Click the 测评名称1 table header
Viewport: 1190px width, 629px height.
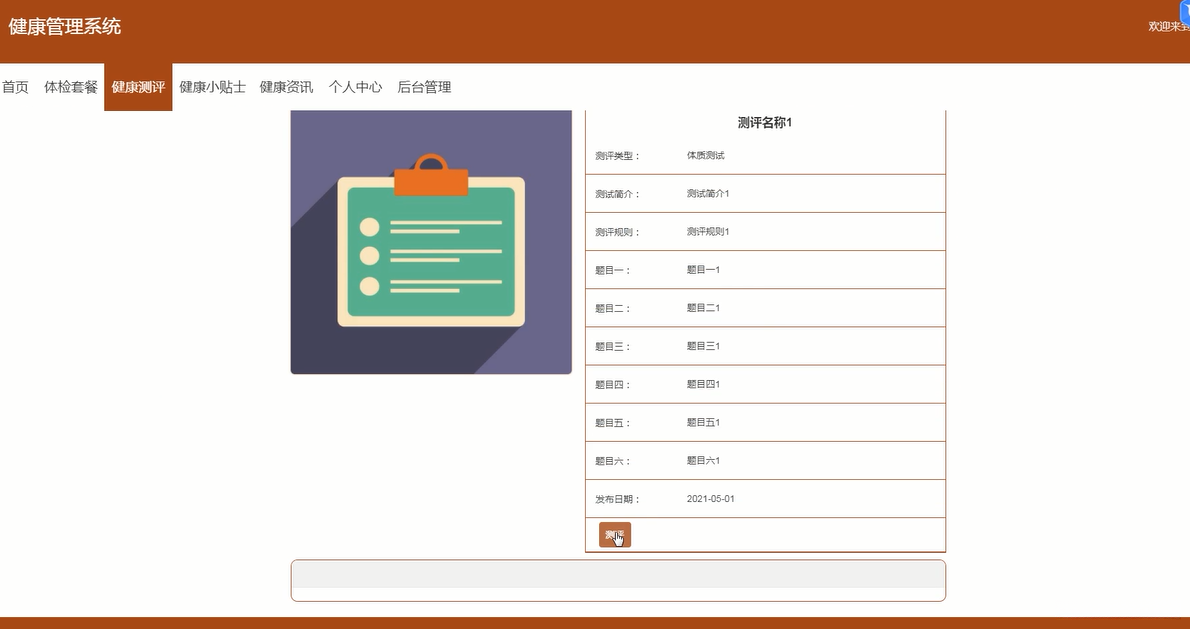coord(764,121)
